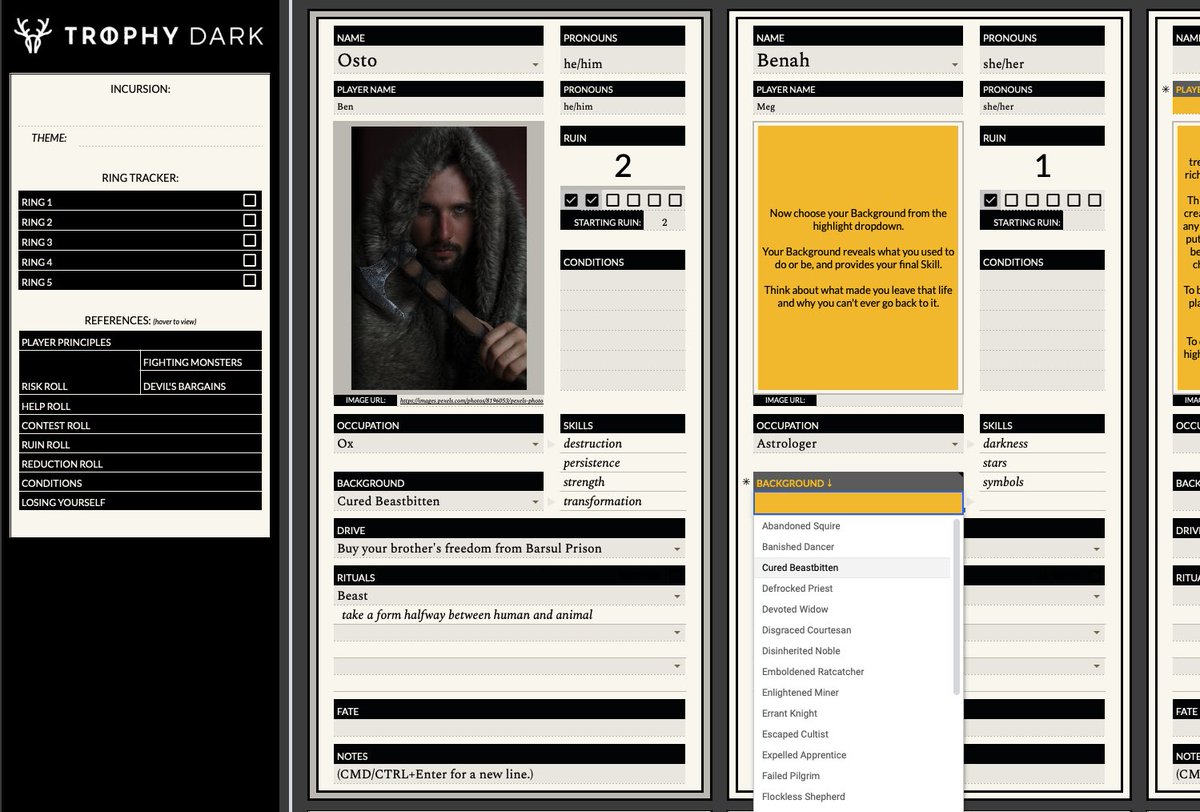This screenshot has height=812, width=1200.
Task: Click Benah's skill text darkness
Action: point(1005,443)
